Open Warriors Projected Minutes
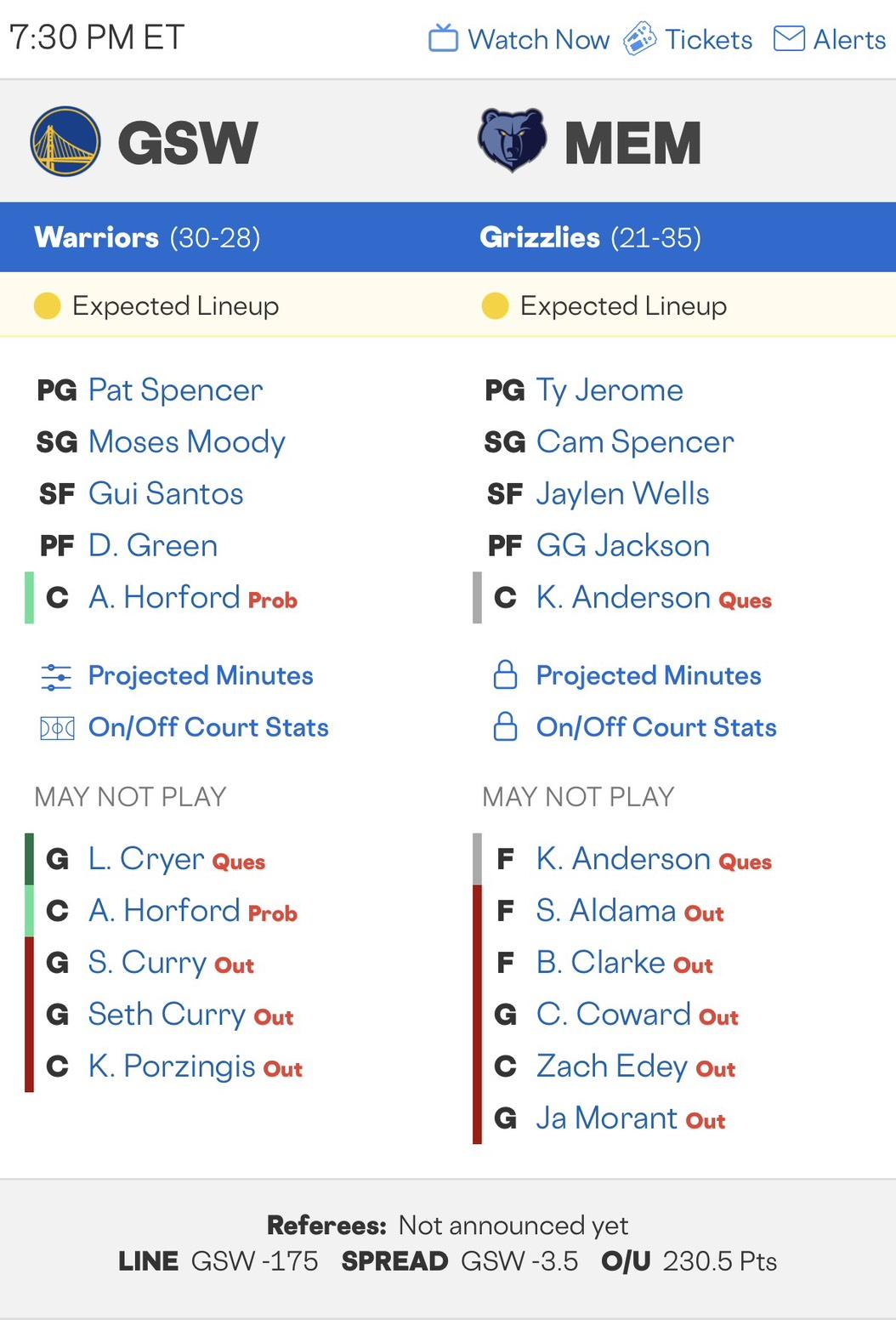 pos(201,675)
